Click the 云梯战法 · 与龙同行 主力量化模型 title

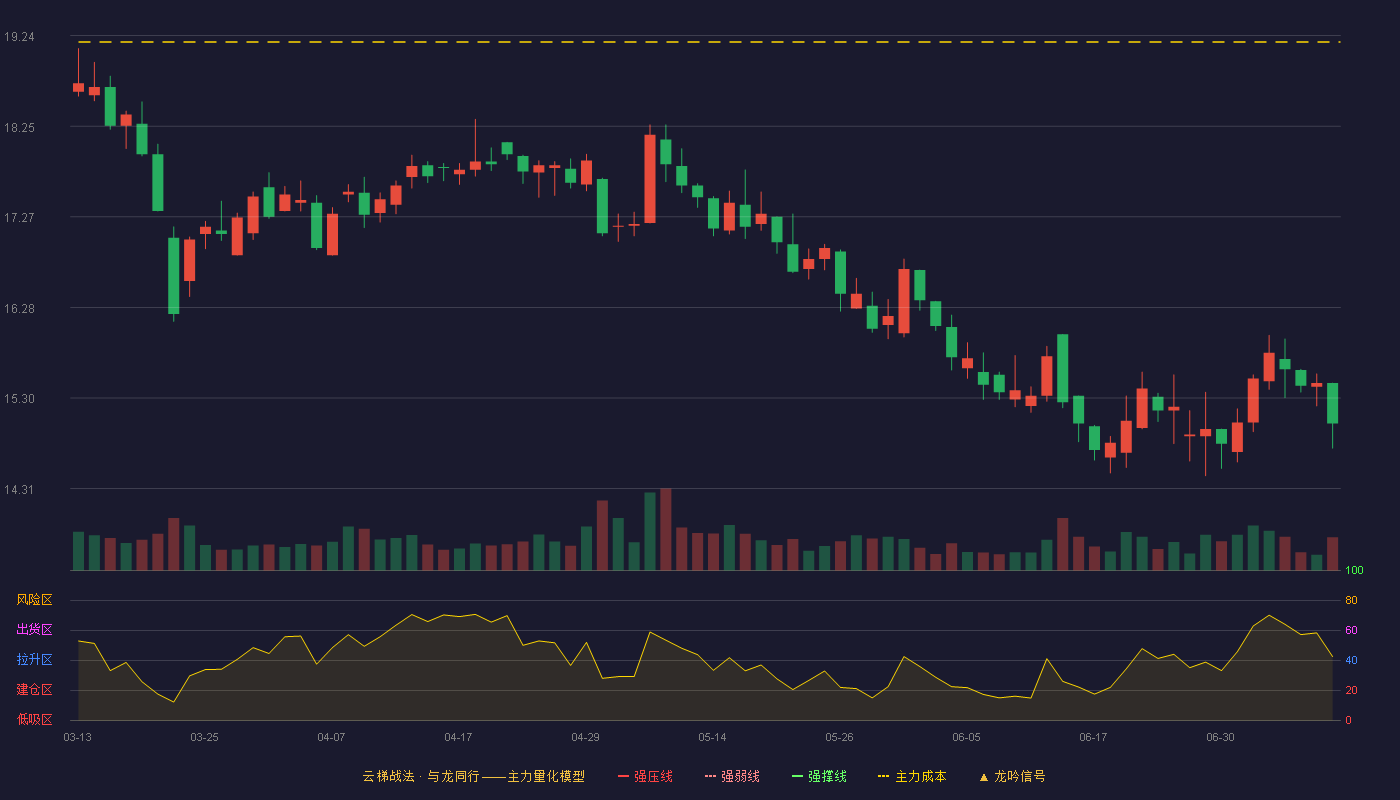(x=473, y=776)
